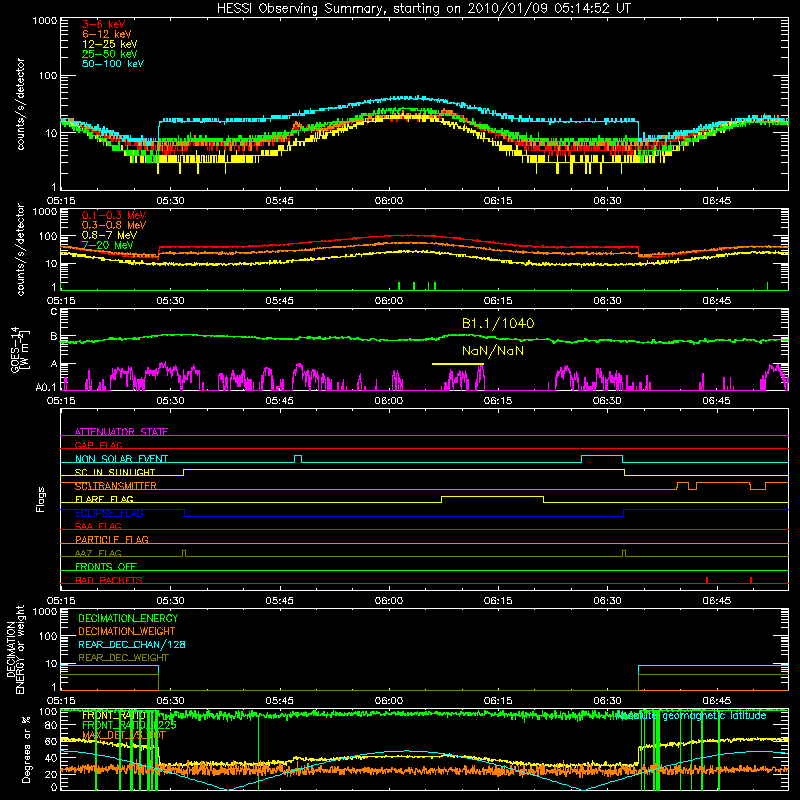
Task: Select the BAD_PACKETS flag label
Action: [x=109, y=580]
